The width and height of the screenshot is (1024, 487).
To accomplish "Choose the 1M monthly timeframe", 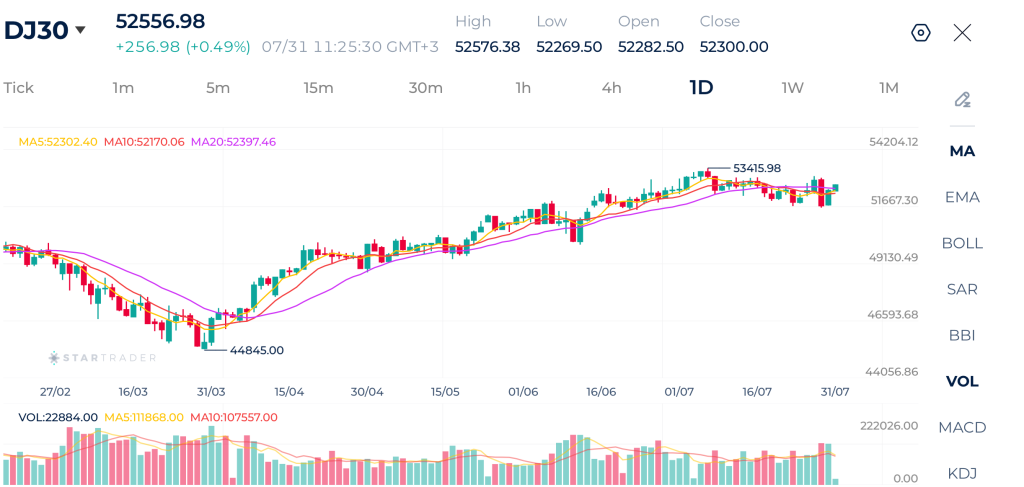I will [x=888, y=87].
